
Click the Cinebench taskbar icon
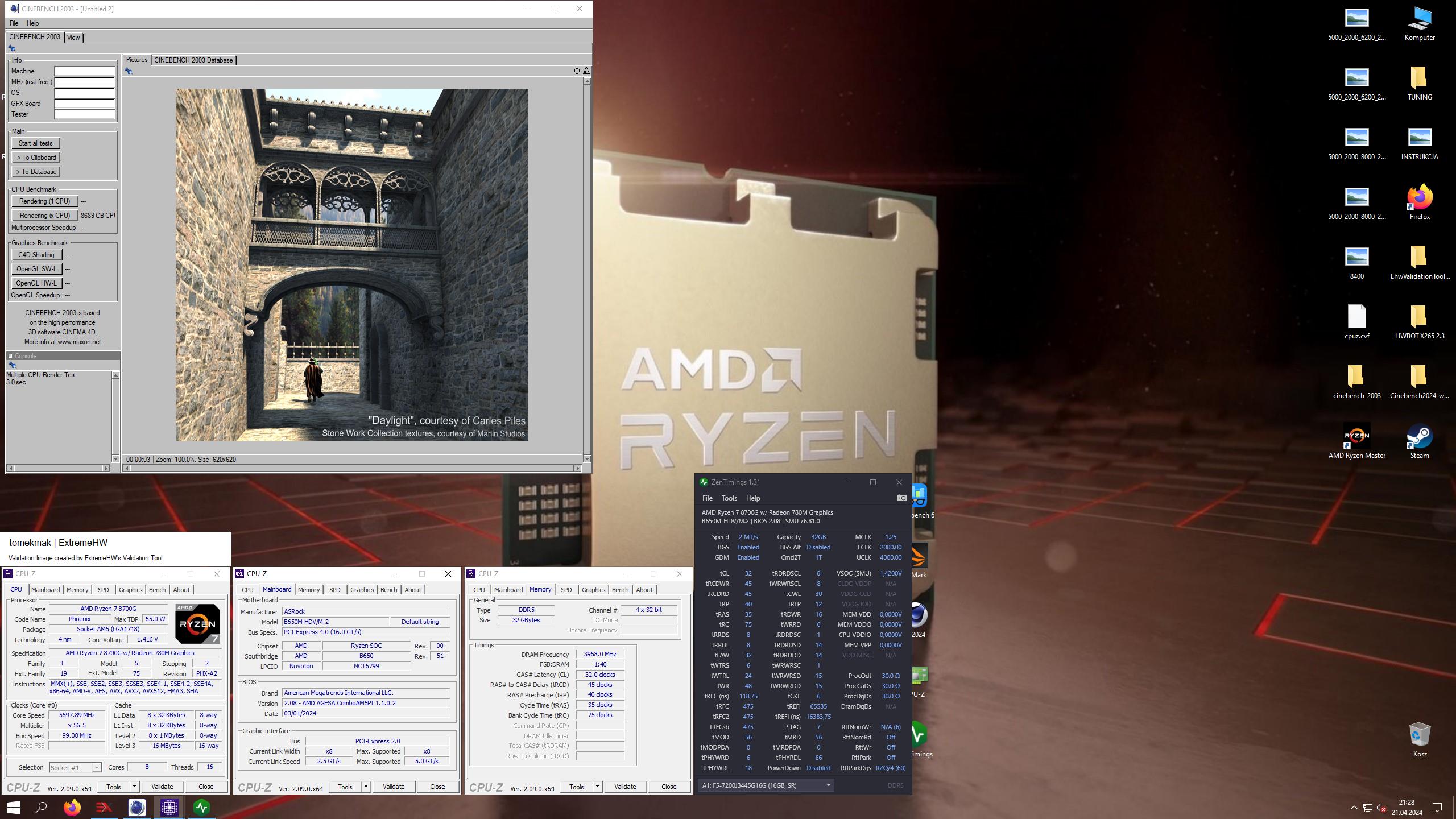[137, 807]
